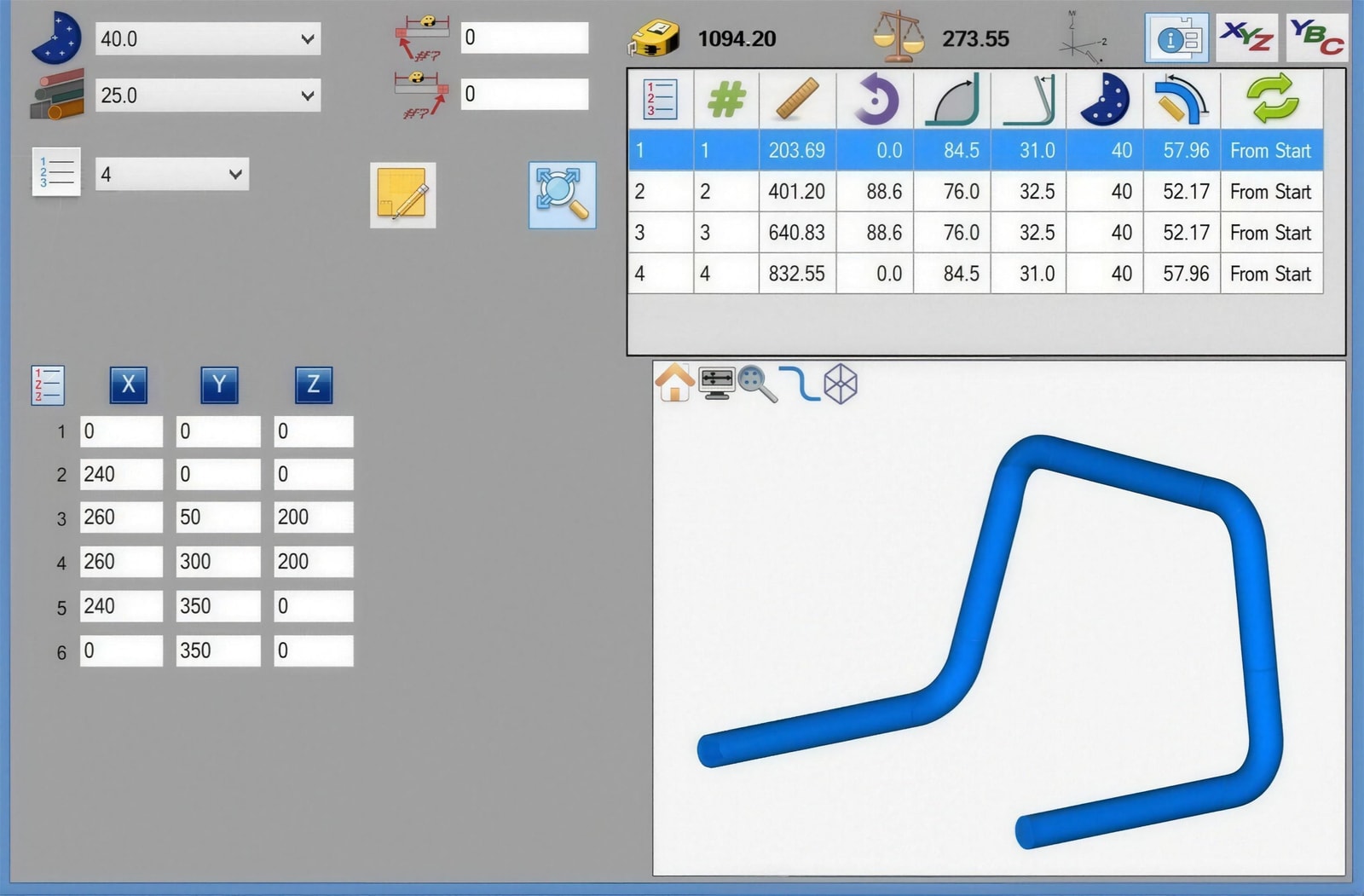The image size is (1364, 896).
Task: Click the X column header button
Action: (129, 385)
